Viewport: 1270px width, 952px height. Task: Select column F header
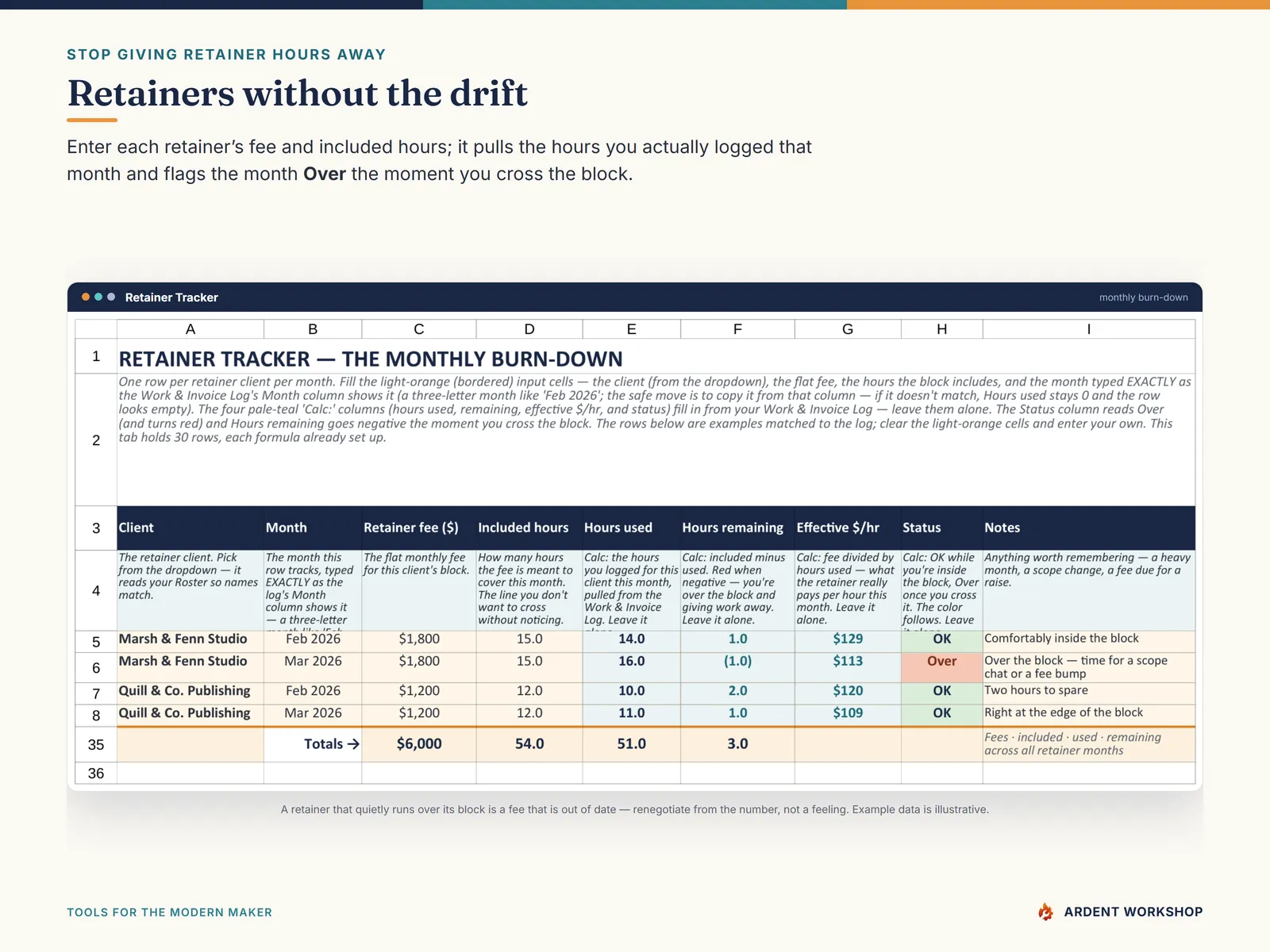(x=737, y=329)
